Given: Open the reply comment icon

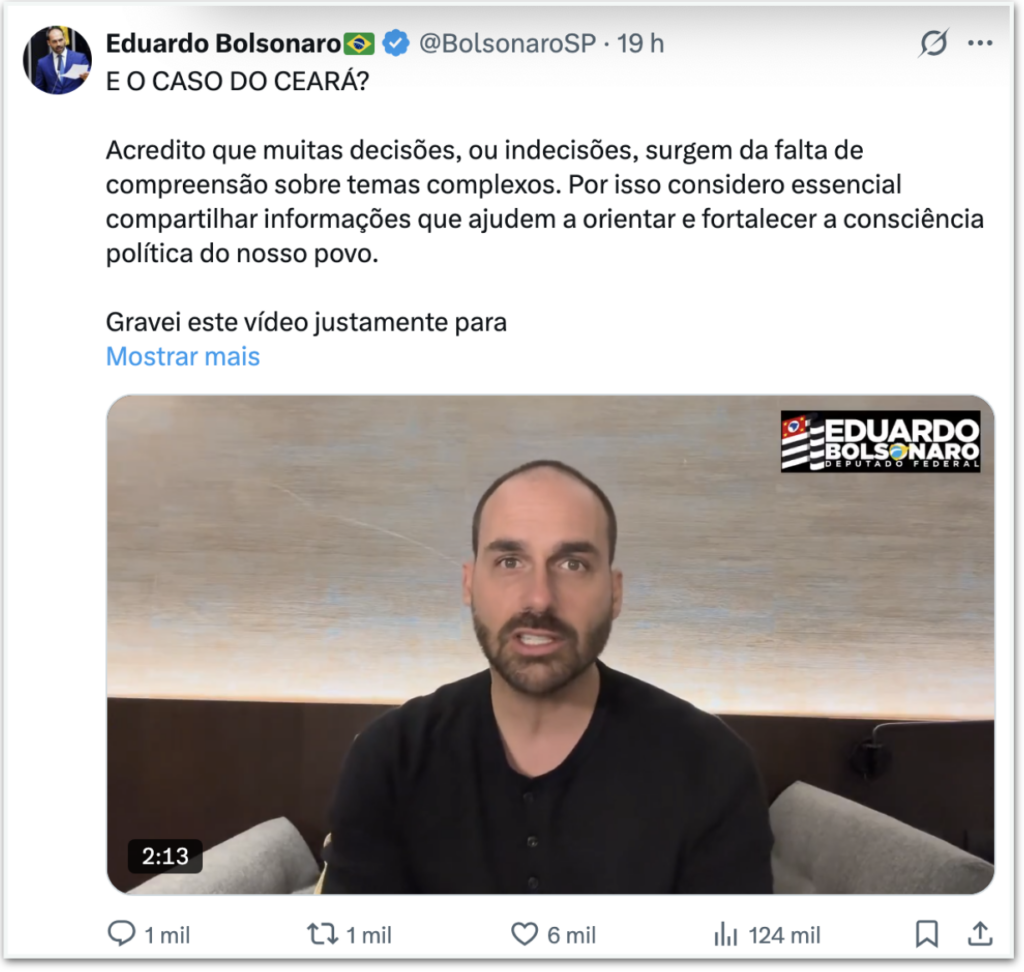Looking at the screenshot, I should pyautogui.click(x=121, y=934).
